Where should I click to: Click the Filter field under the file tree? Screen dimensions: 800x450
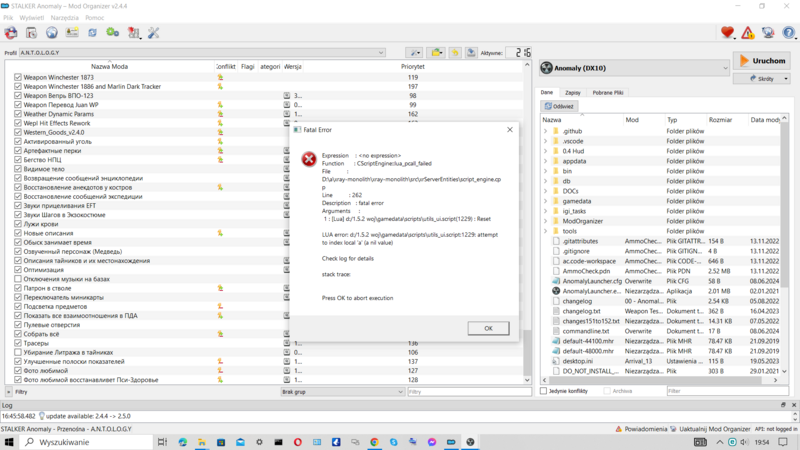click(x=728, y=391)
